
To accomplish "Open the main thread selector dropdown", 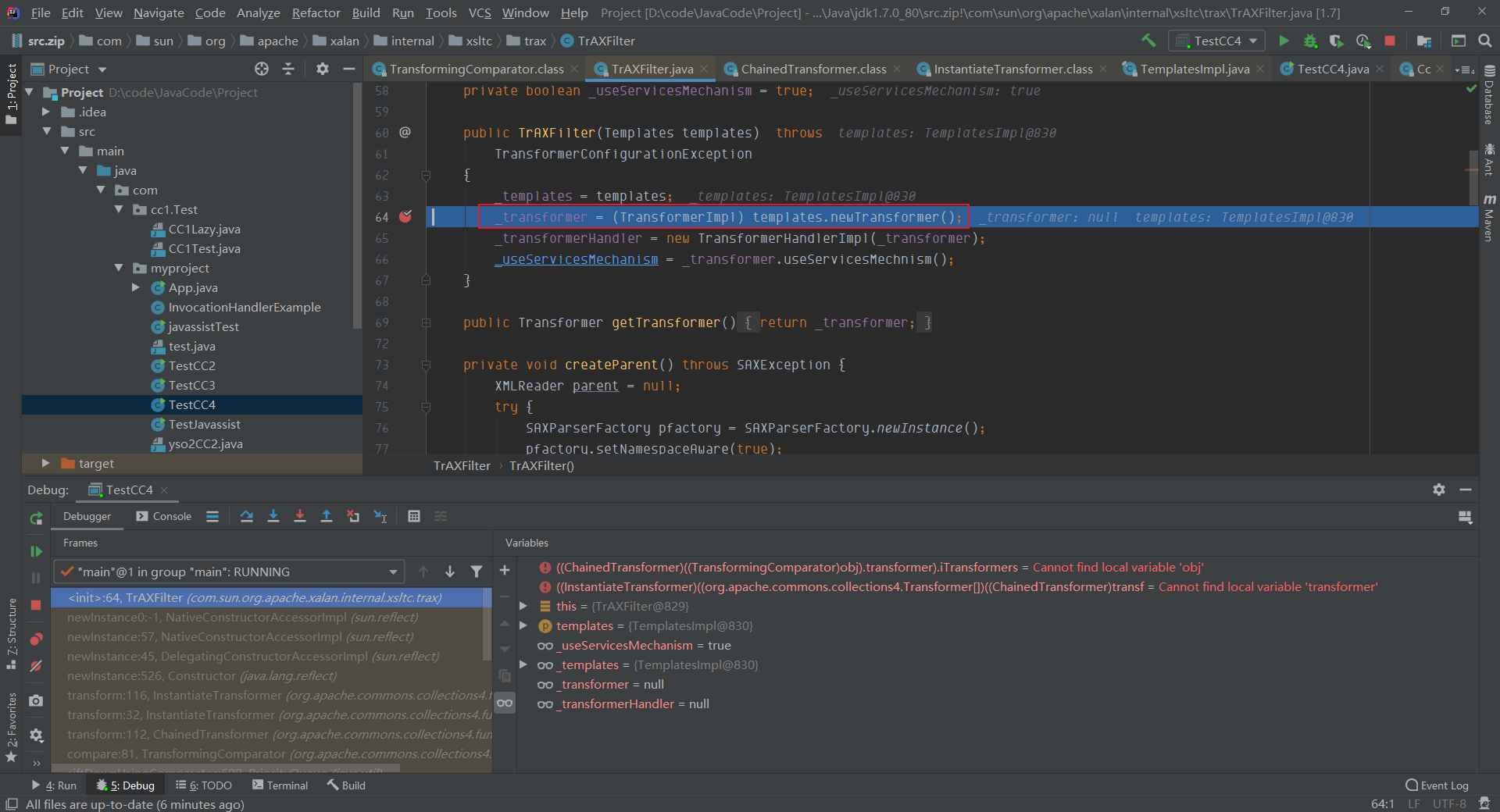I will [229, 572].
